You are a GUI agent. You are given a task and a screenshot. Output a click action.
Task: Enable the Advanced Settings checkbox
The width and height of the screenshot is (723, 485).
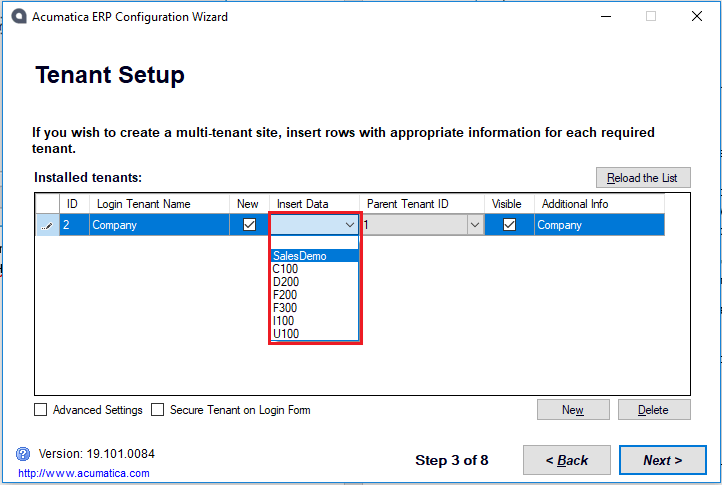click(41, 409)
